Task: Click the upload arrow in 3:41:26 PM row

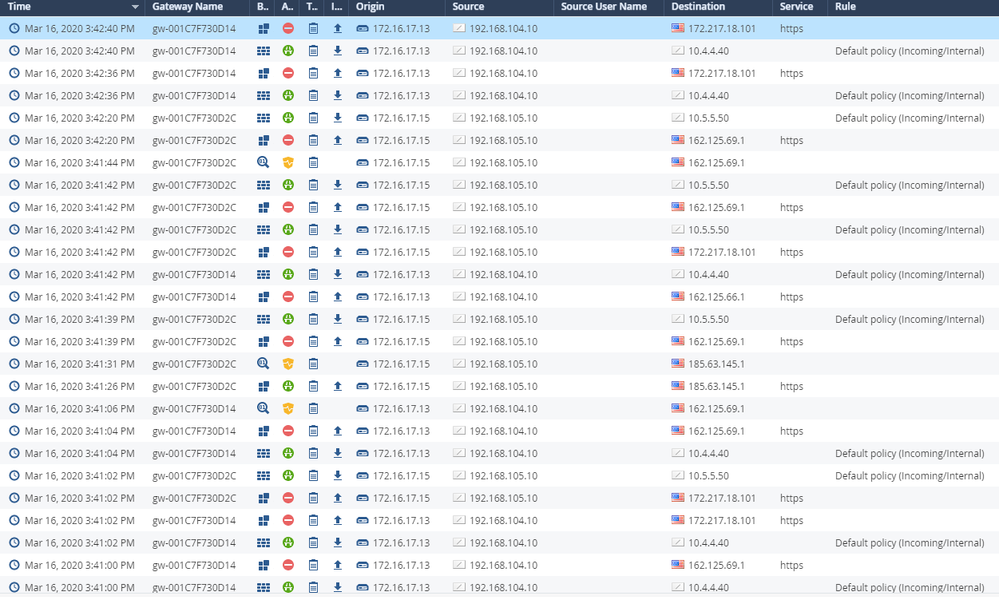Action: pyautogui.click(x=337, y=386)
